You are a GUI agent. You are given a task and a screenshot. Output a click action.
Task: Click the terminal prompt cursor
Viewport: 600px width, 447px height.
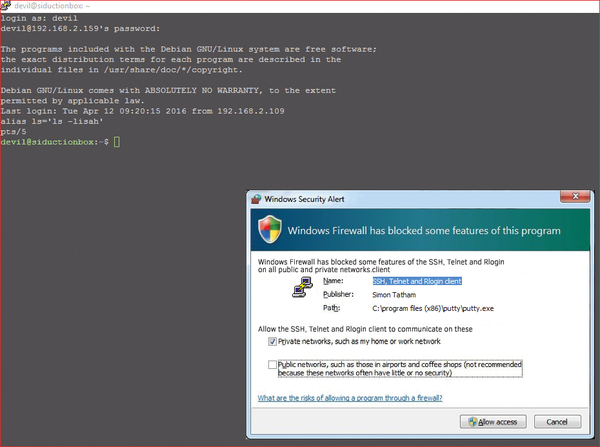point(117,142)
